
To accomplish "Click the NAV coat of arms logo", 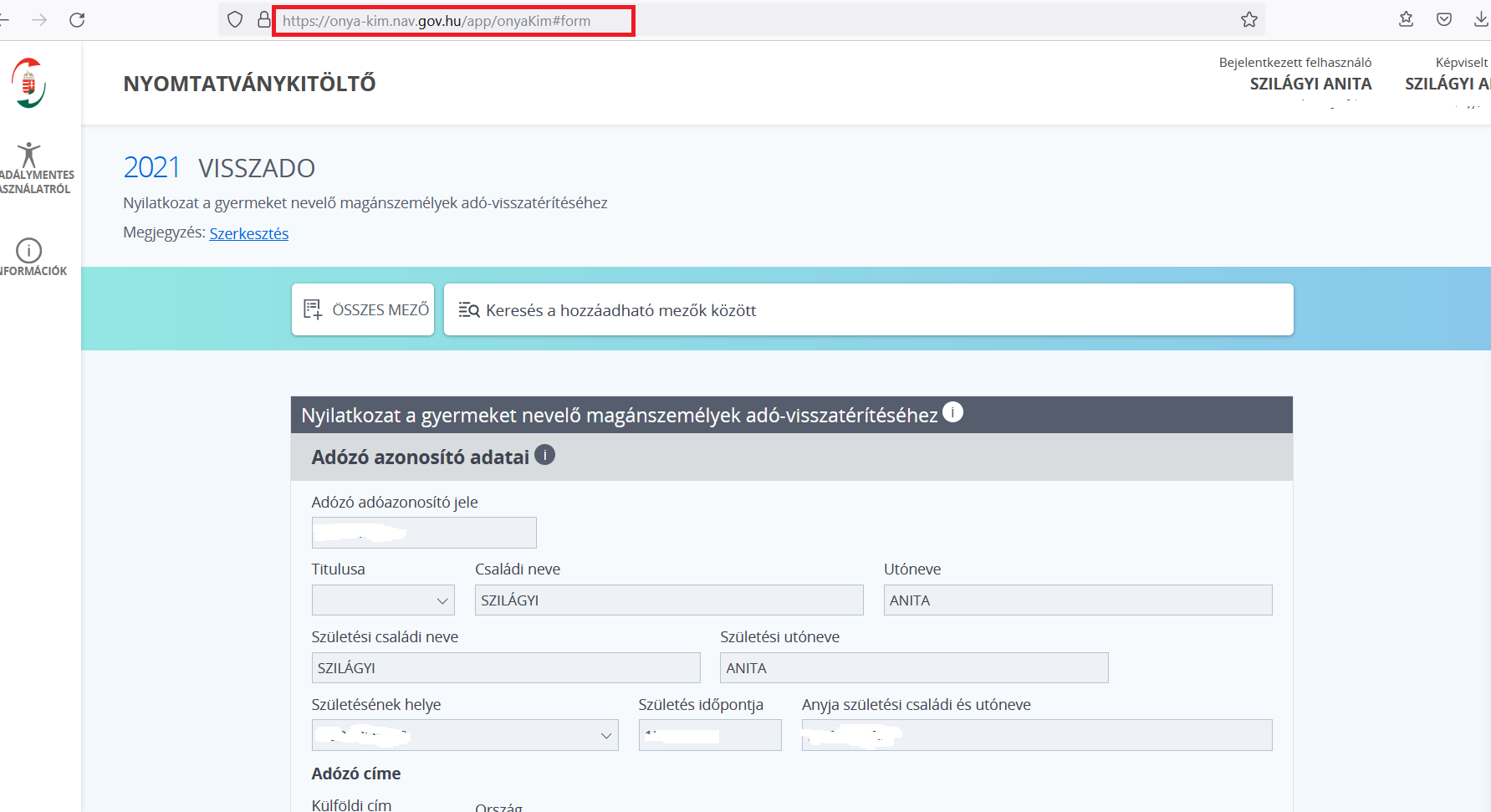I will pyautogui.click(x=28, y=83).
